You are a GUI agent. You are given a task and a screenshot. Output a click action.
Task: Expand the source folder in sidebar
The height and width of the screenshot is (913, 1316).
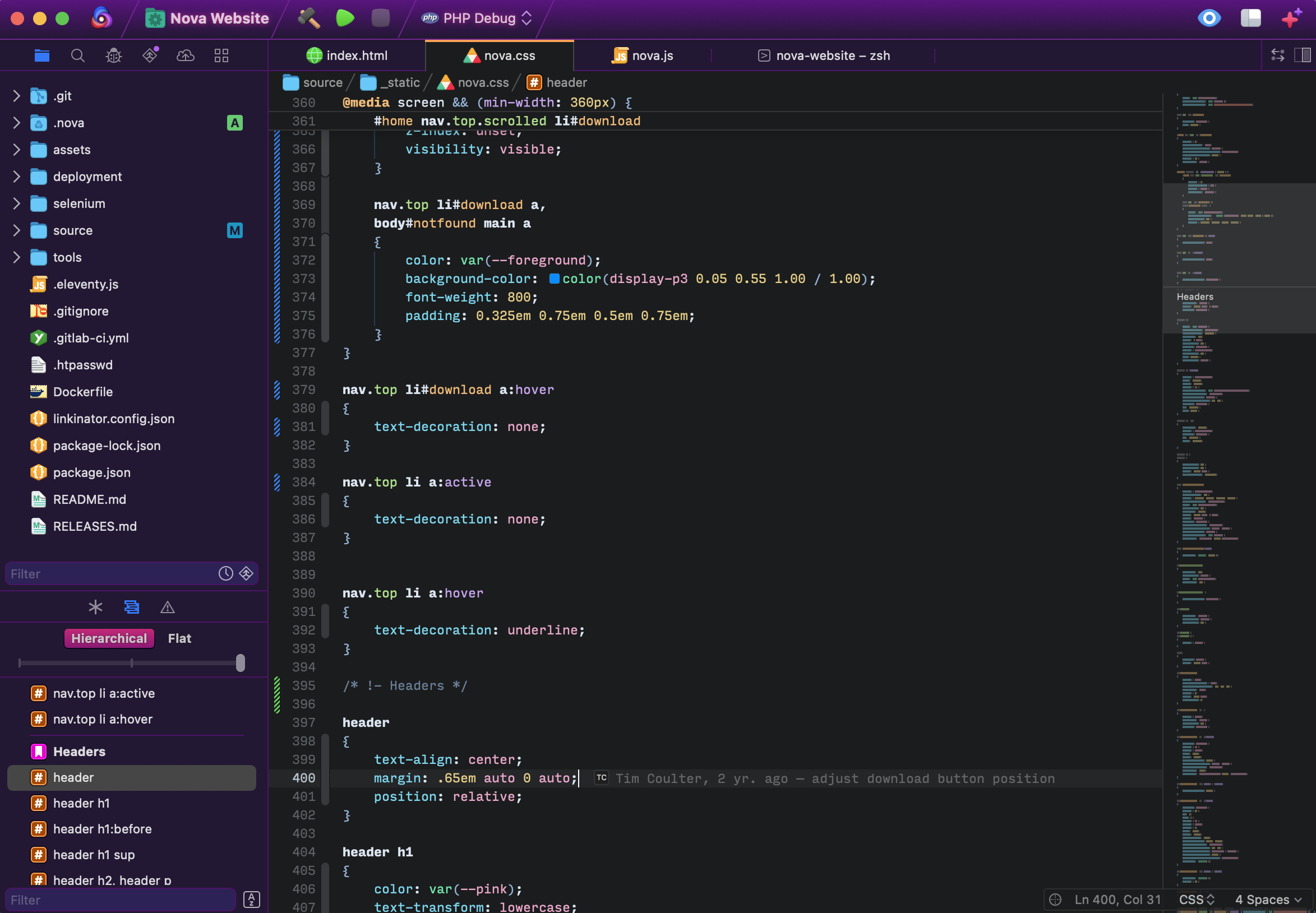tap(16, 230)
